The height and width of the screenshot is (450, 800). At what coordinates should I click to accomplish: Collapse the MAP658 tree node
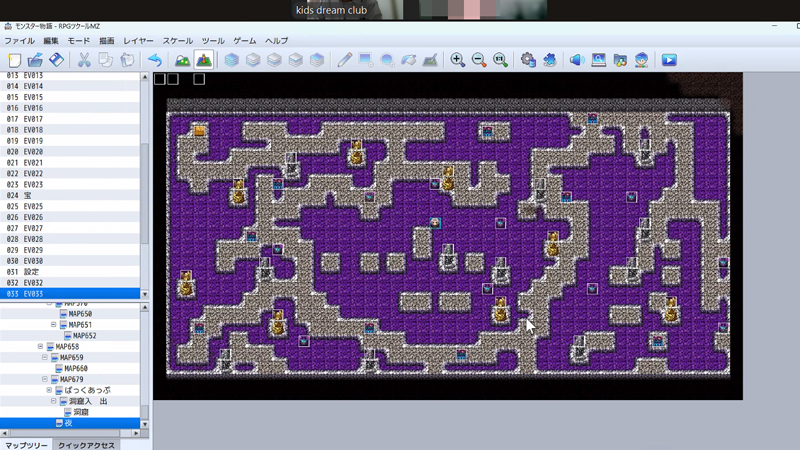click(x=40, y=347)
